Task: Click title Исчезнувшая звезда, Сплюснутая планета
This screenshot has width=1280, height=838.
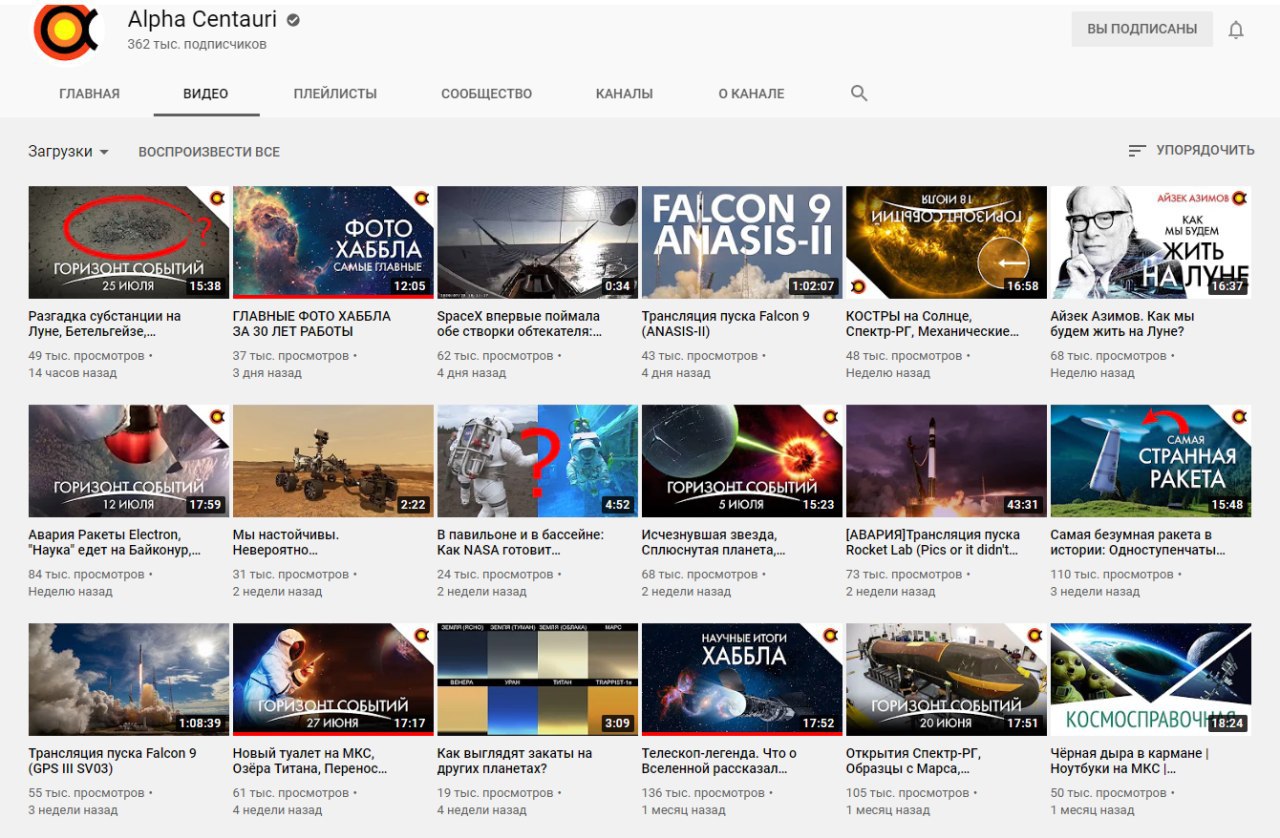Action: (x=714, y=542)
